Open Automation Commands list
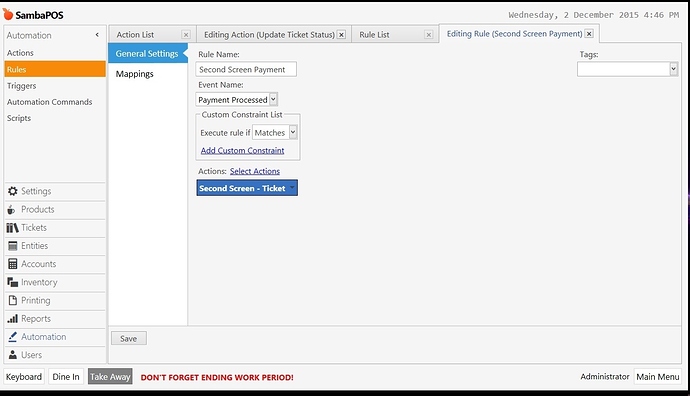Image resolution: width=690 pixels, height=396 pixels. [50, 102]
